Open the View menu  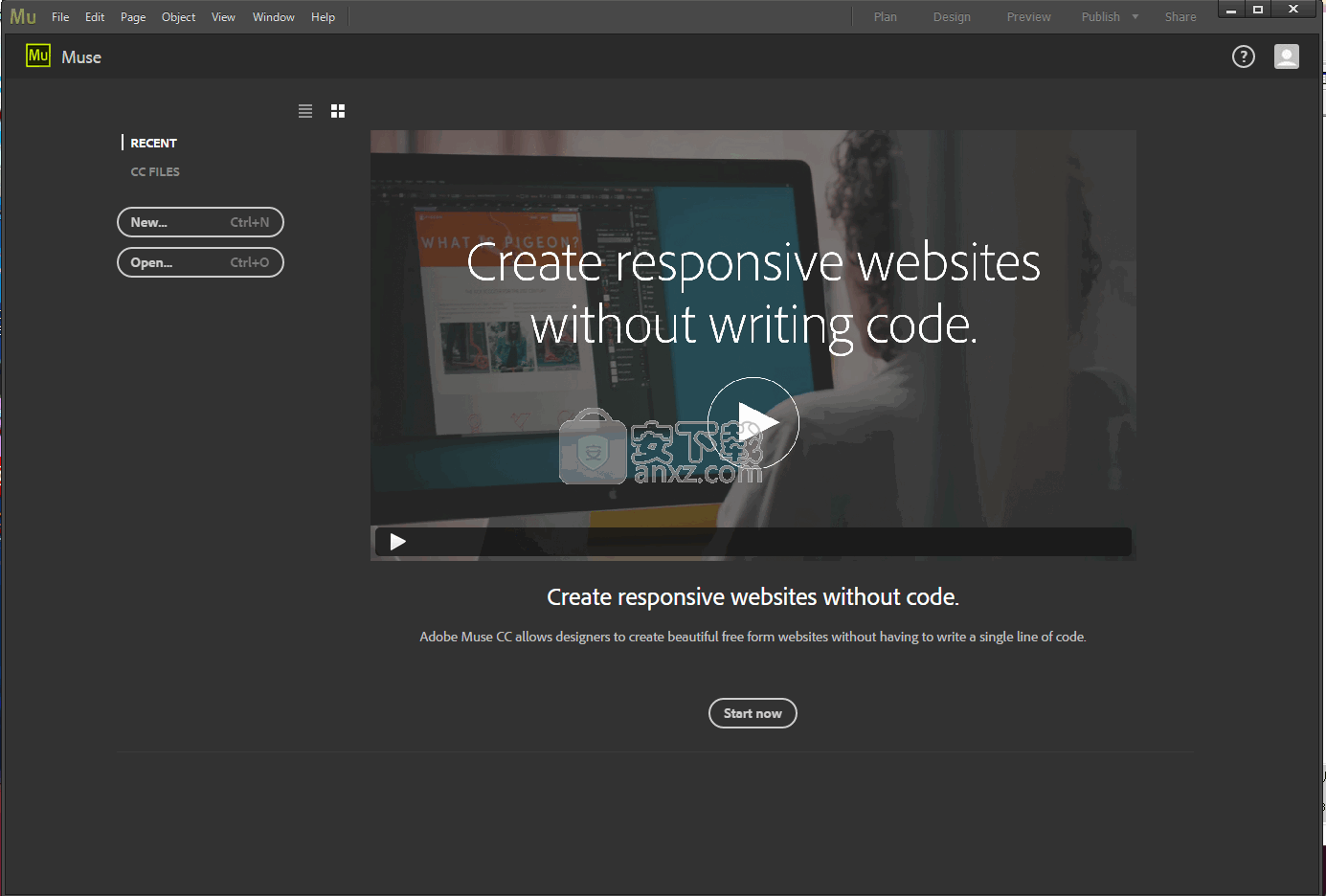223,17
